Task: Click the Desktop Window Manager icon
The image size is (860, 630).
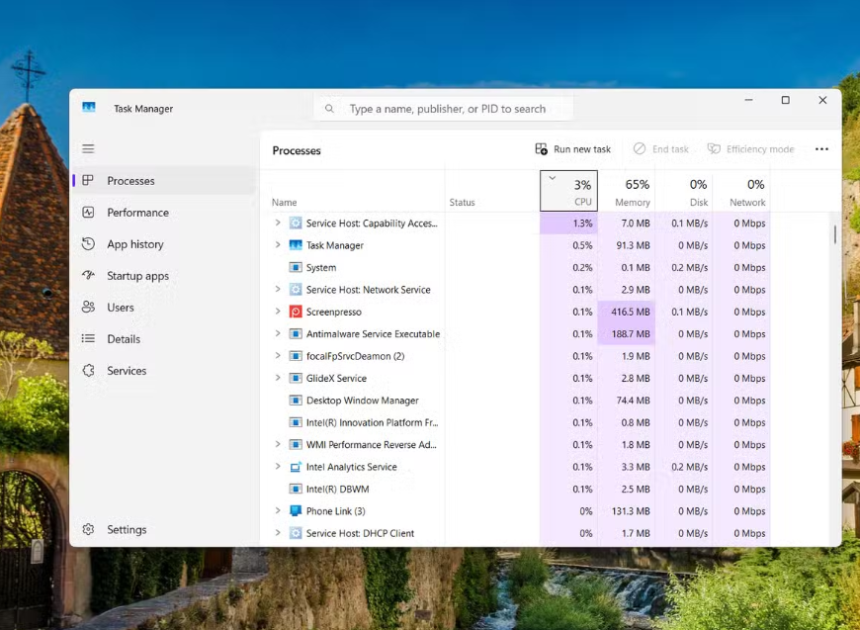Action: click(295, 400)
